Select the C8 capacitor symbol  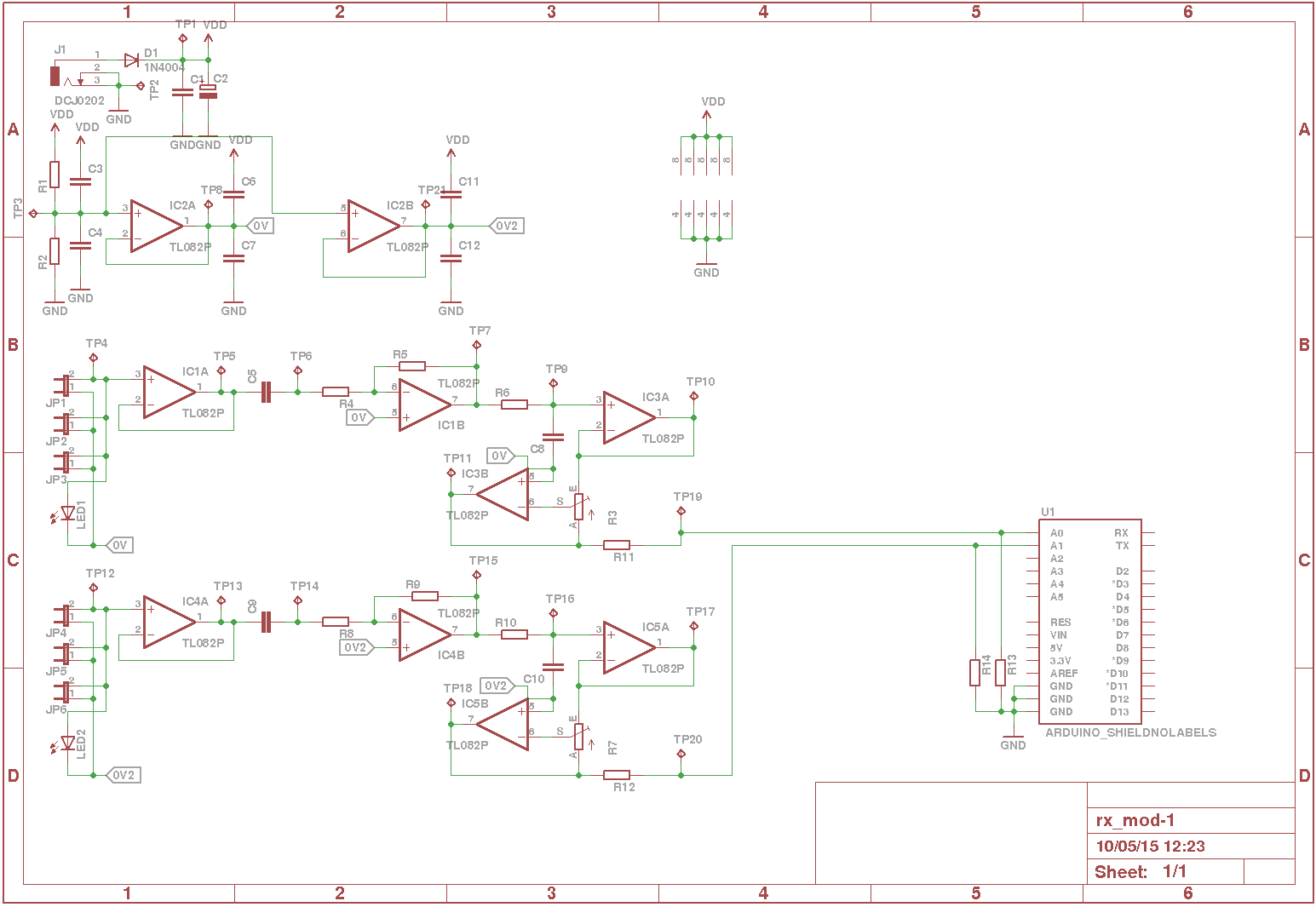(x=553, y=437)
